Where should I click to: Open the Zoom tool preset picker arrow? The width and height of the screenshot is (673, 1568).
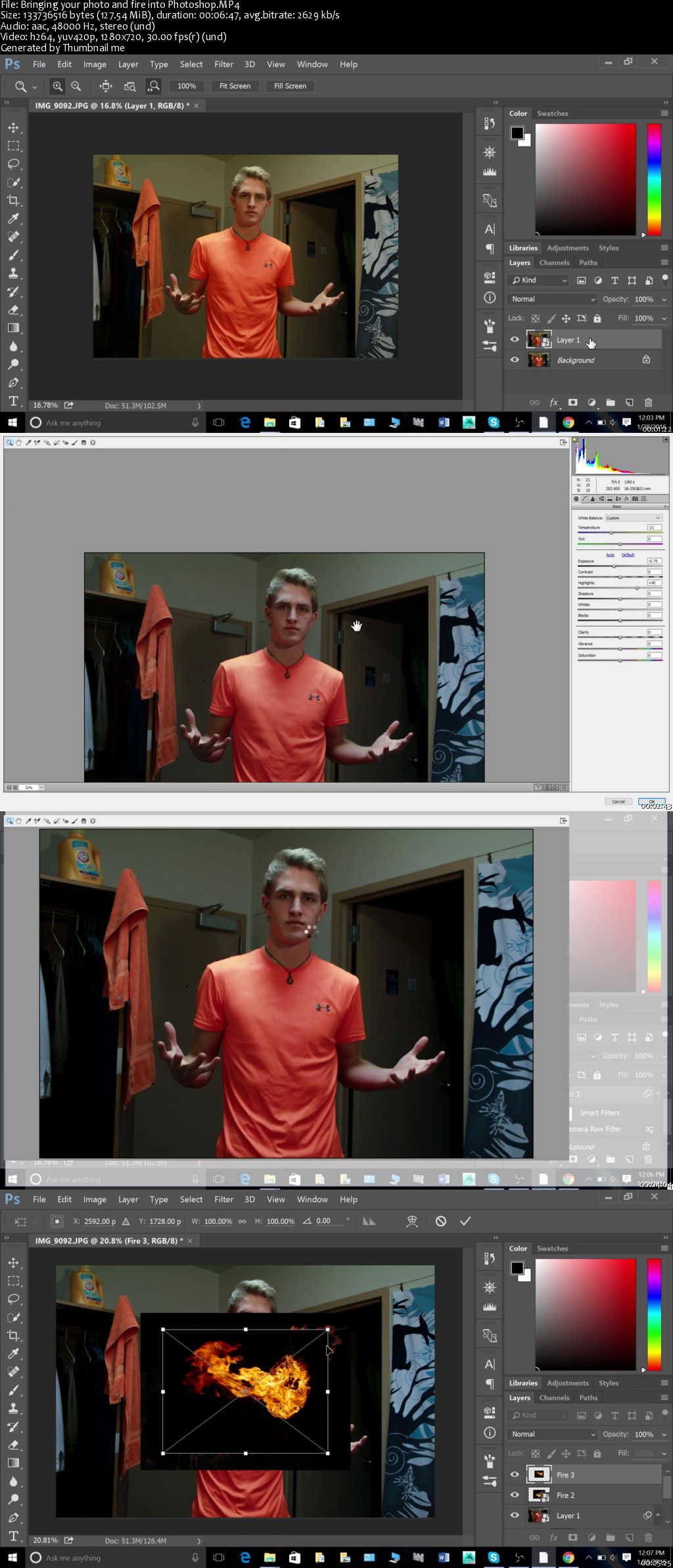(34, 87)
